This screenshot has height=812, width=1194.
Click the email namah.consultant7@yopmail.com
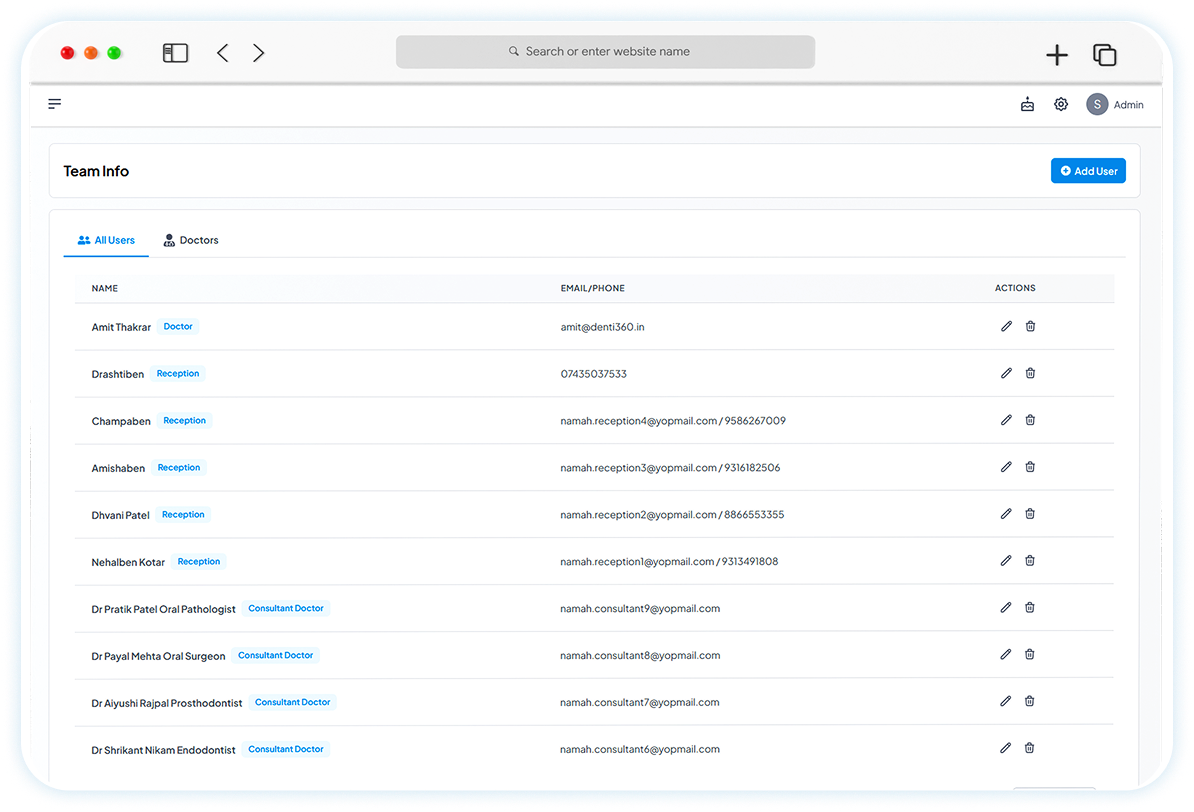tap(640, 702)
